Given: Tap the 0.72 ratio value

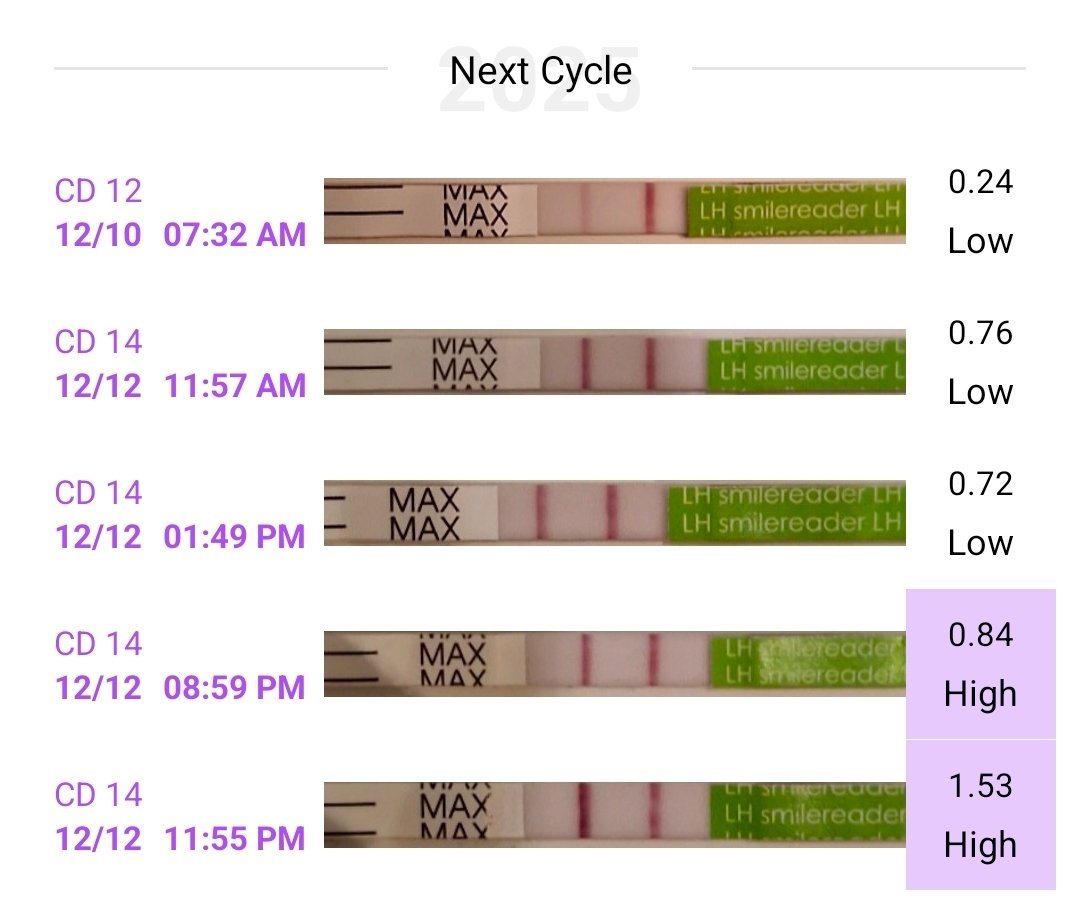Looking at the screenshot, I should (x=980, y=484).
